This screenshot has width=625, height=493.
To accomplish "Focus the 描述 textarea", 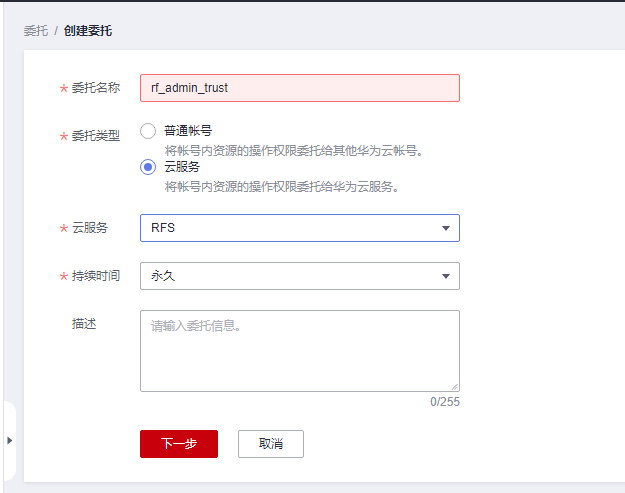I will [x=300, y=351].
